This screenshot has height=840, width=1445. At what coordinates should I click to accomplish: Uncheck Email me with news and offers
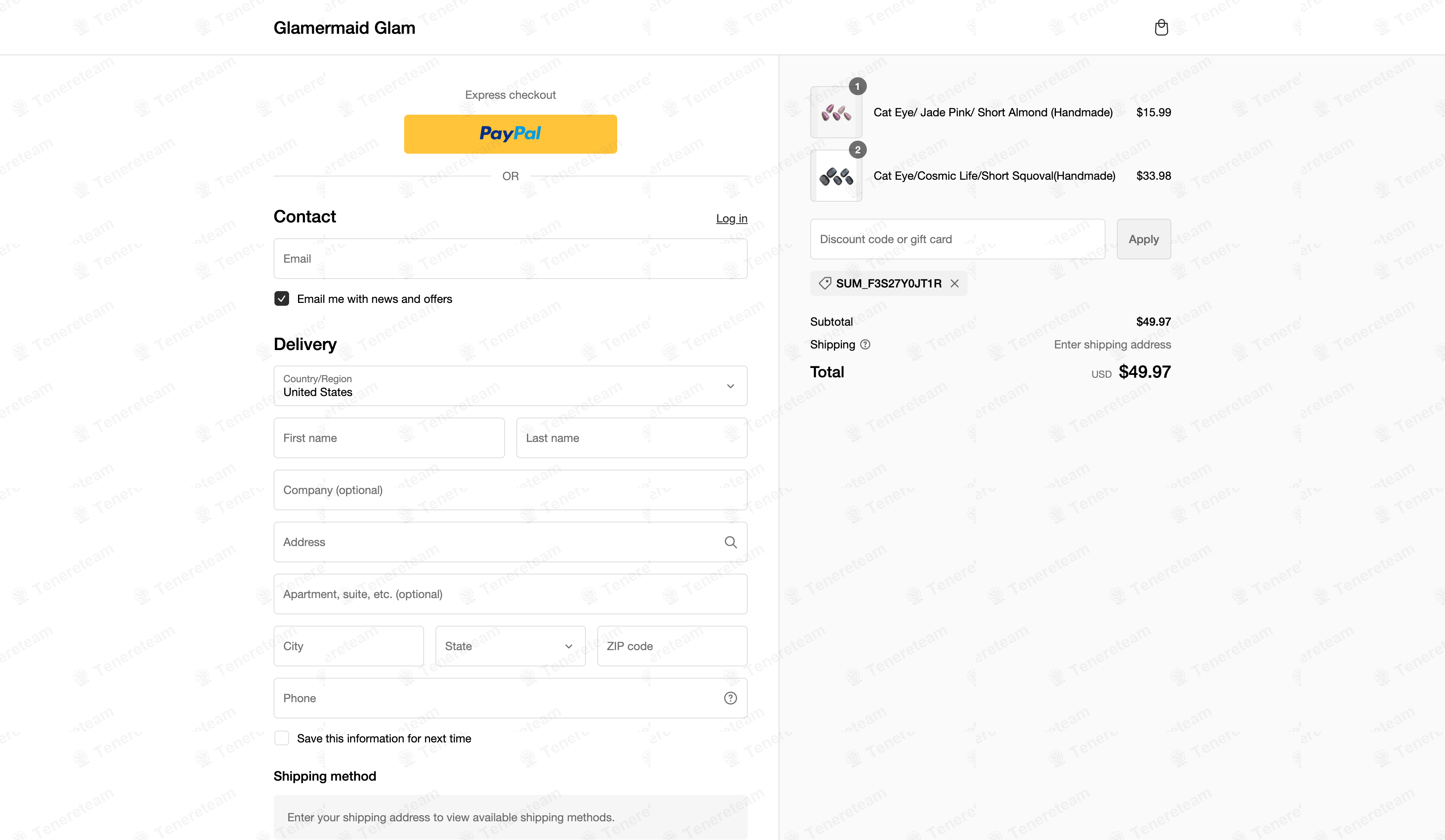(281, 299)
